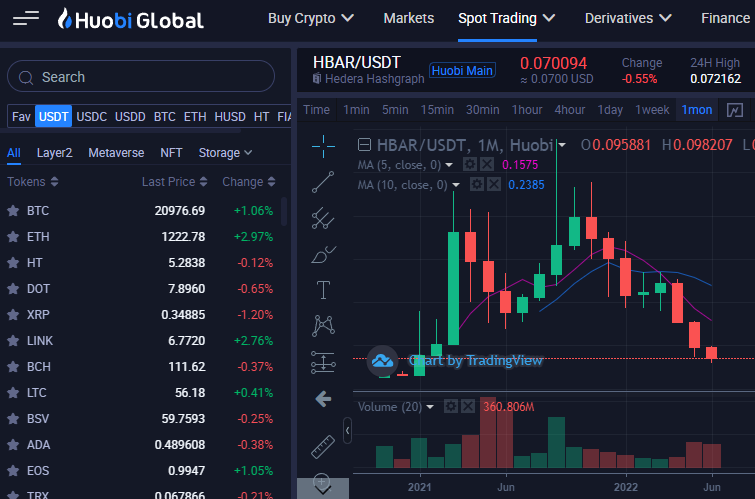755x499 pixels.
Task: Select the XABCD pattern tool
Action: [323, 326]
